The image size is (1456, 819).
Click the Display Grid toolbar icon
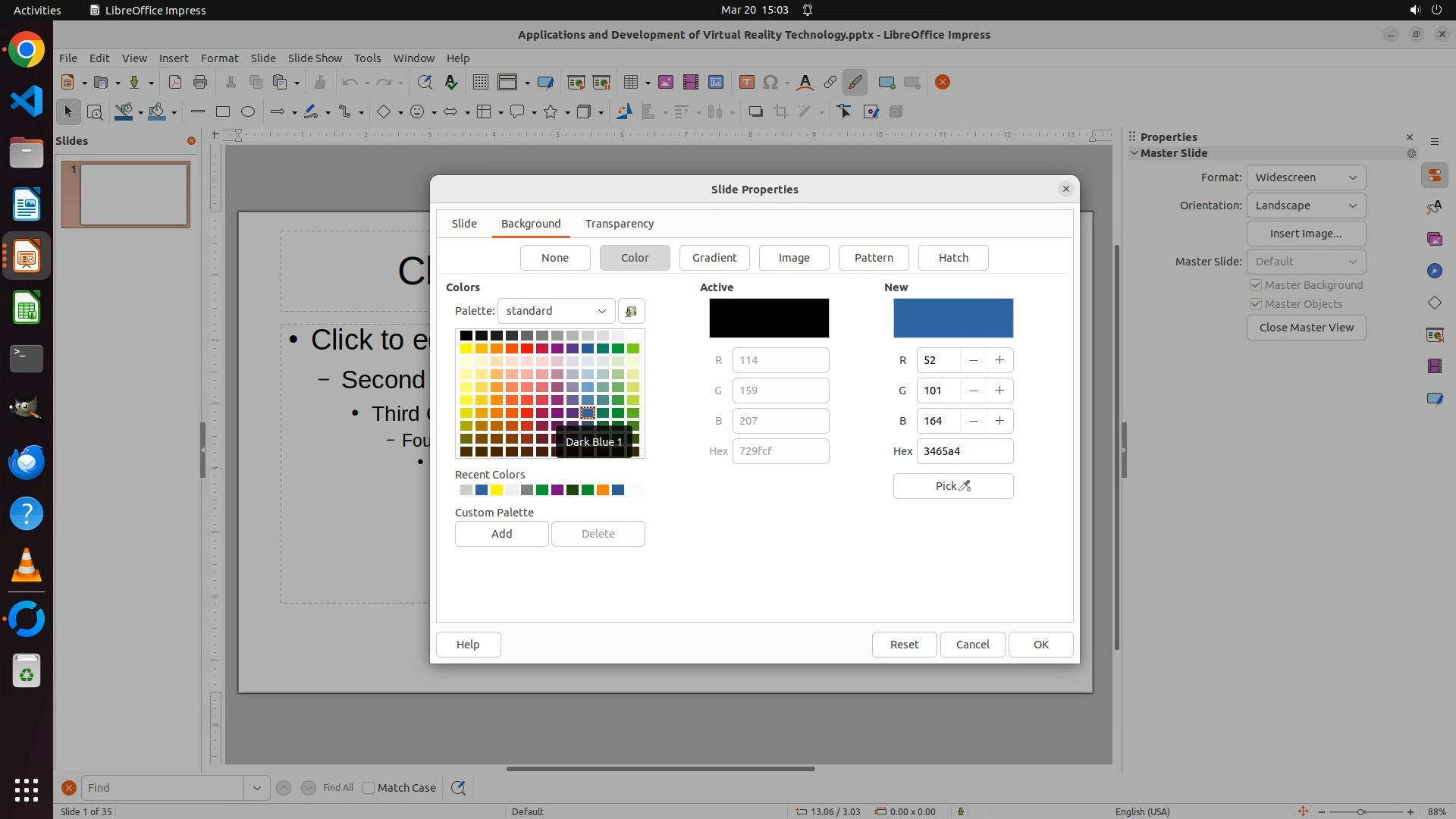pyautogui.click(x=480, y=83)
